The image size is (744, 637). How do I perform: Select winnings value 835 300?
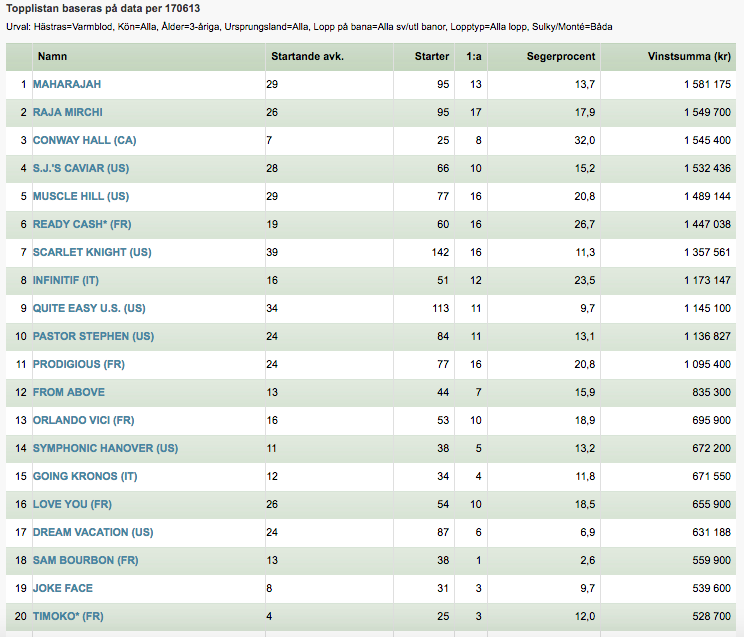click(x=711, y=393)
